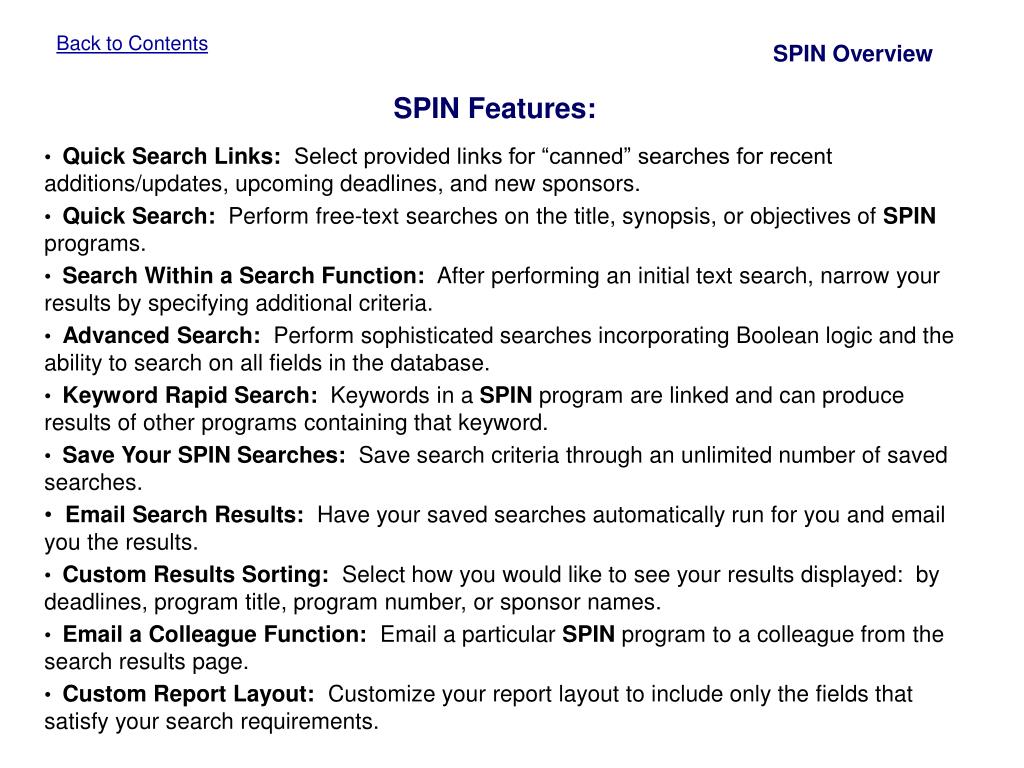
Task: Click the Quick Search bold heading
Action: click(139, 216)
